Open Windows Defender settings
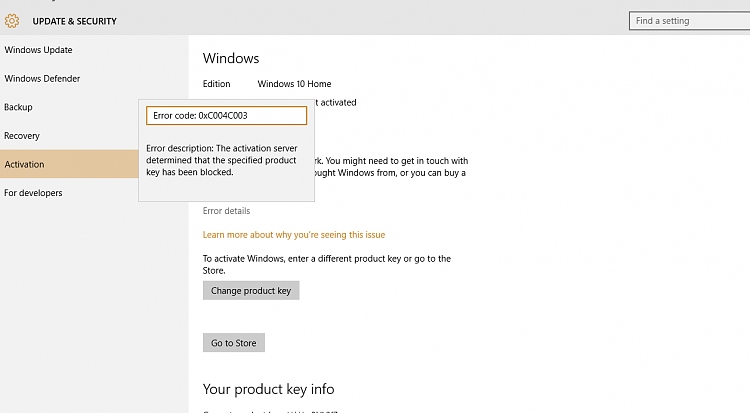 pyautogui.click(x=42, y=78)
